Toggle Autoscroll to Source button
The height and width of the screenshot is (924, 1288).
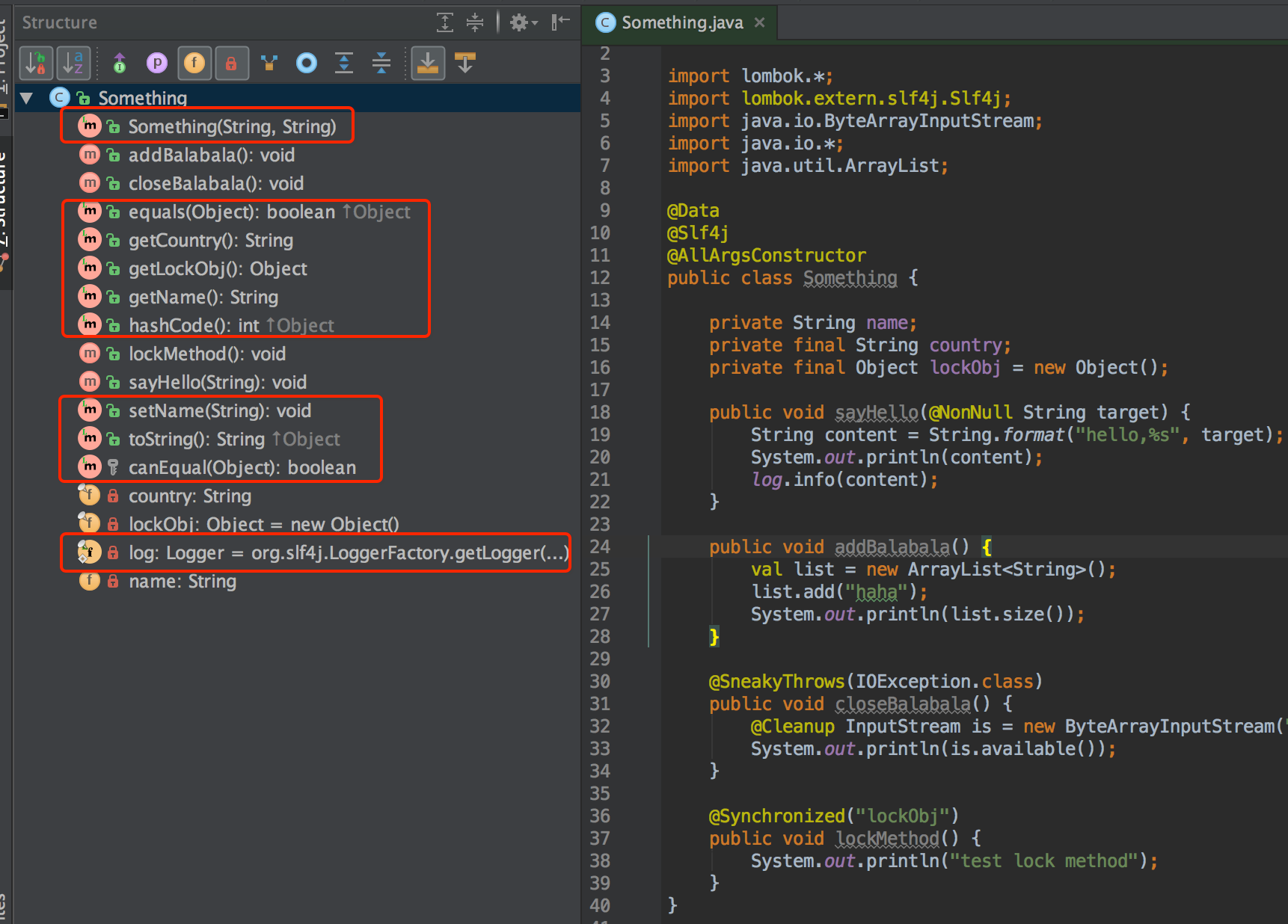click(x=428, y=63)
